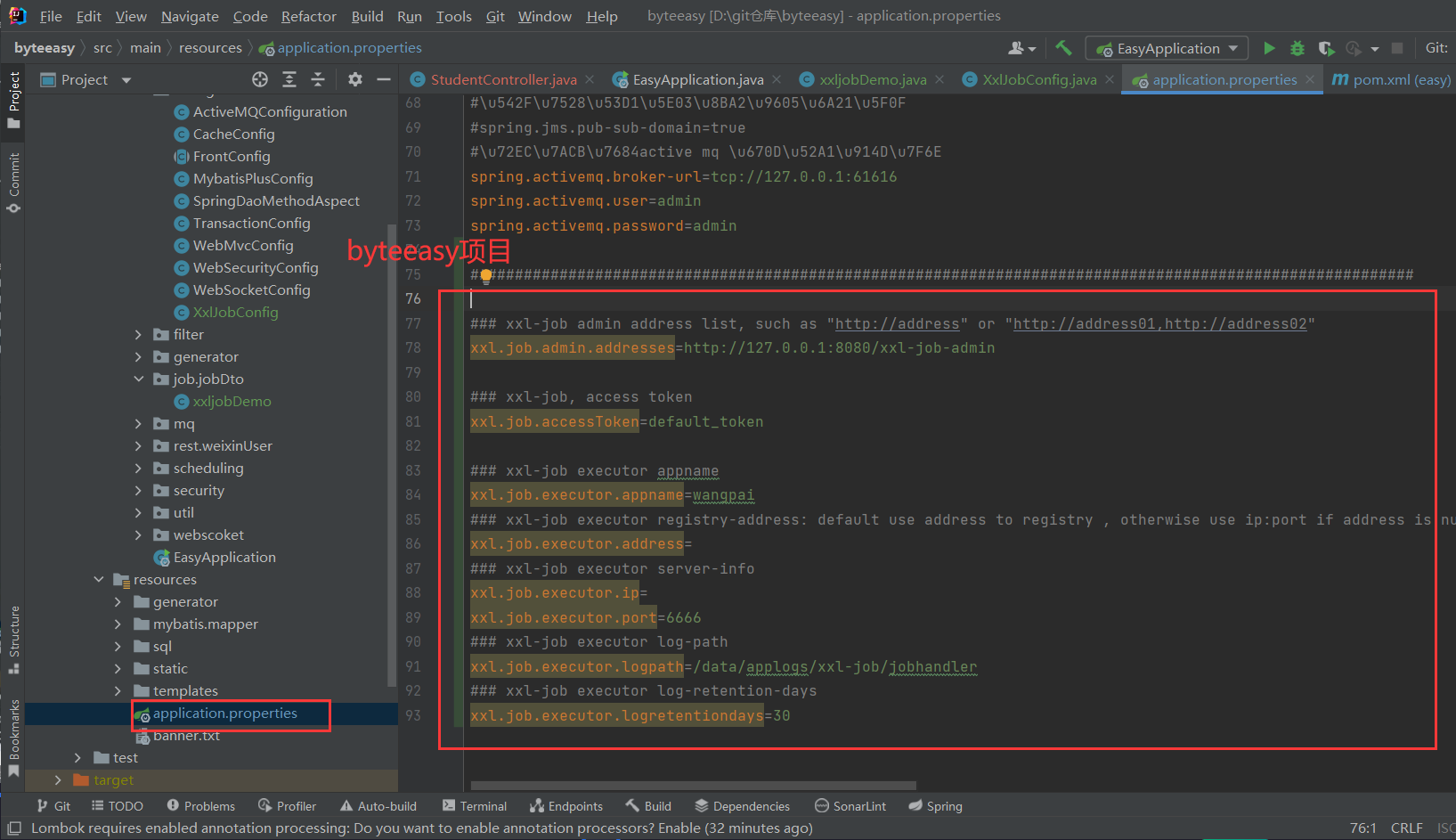This screenshot has width=1456, height=840.
Task: Expand the filter folder
Action: [138, 335]
